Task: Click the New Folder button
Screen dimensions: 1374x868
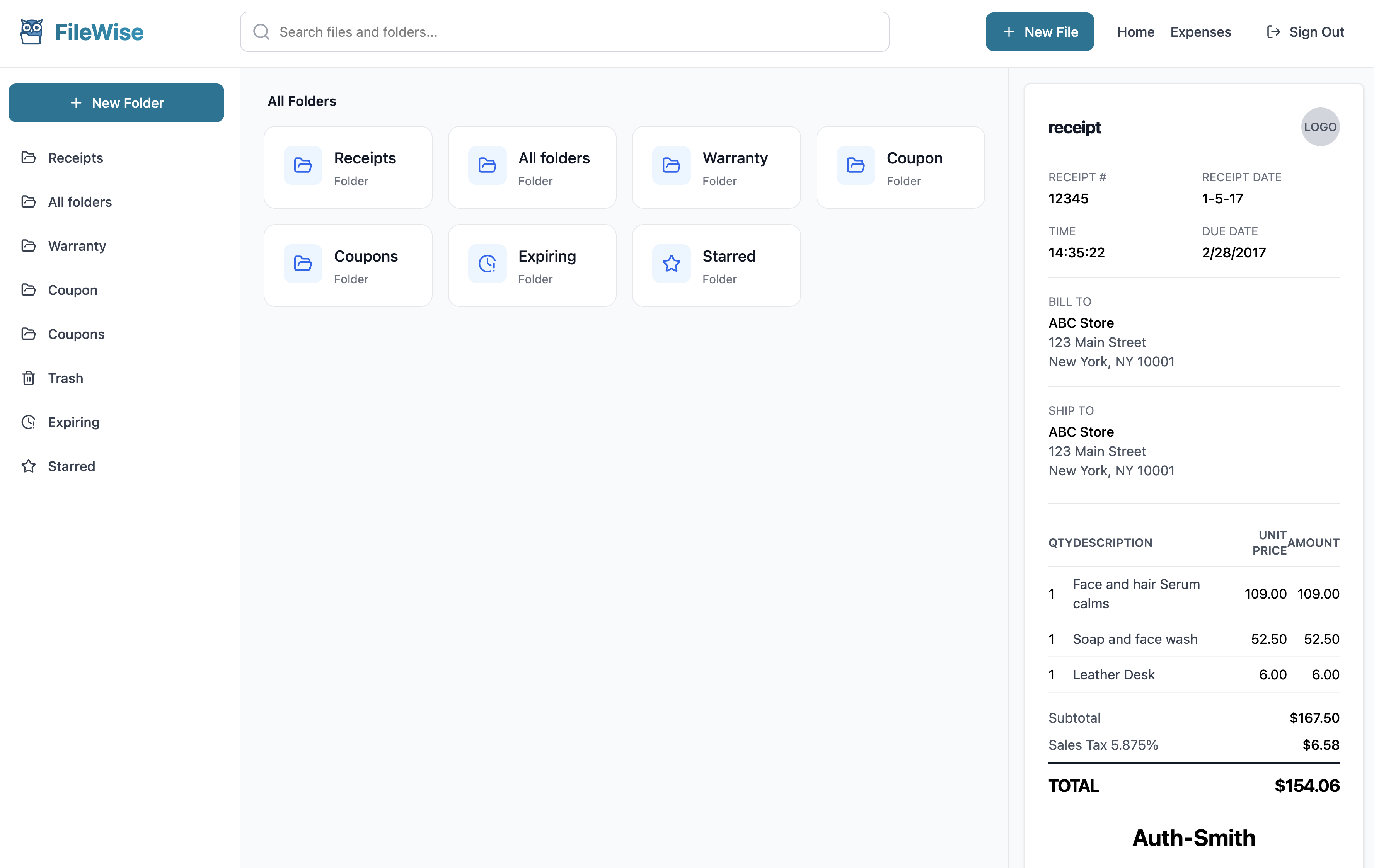Action: 116,103
